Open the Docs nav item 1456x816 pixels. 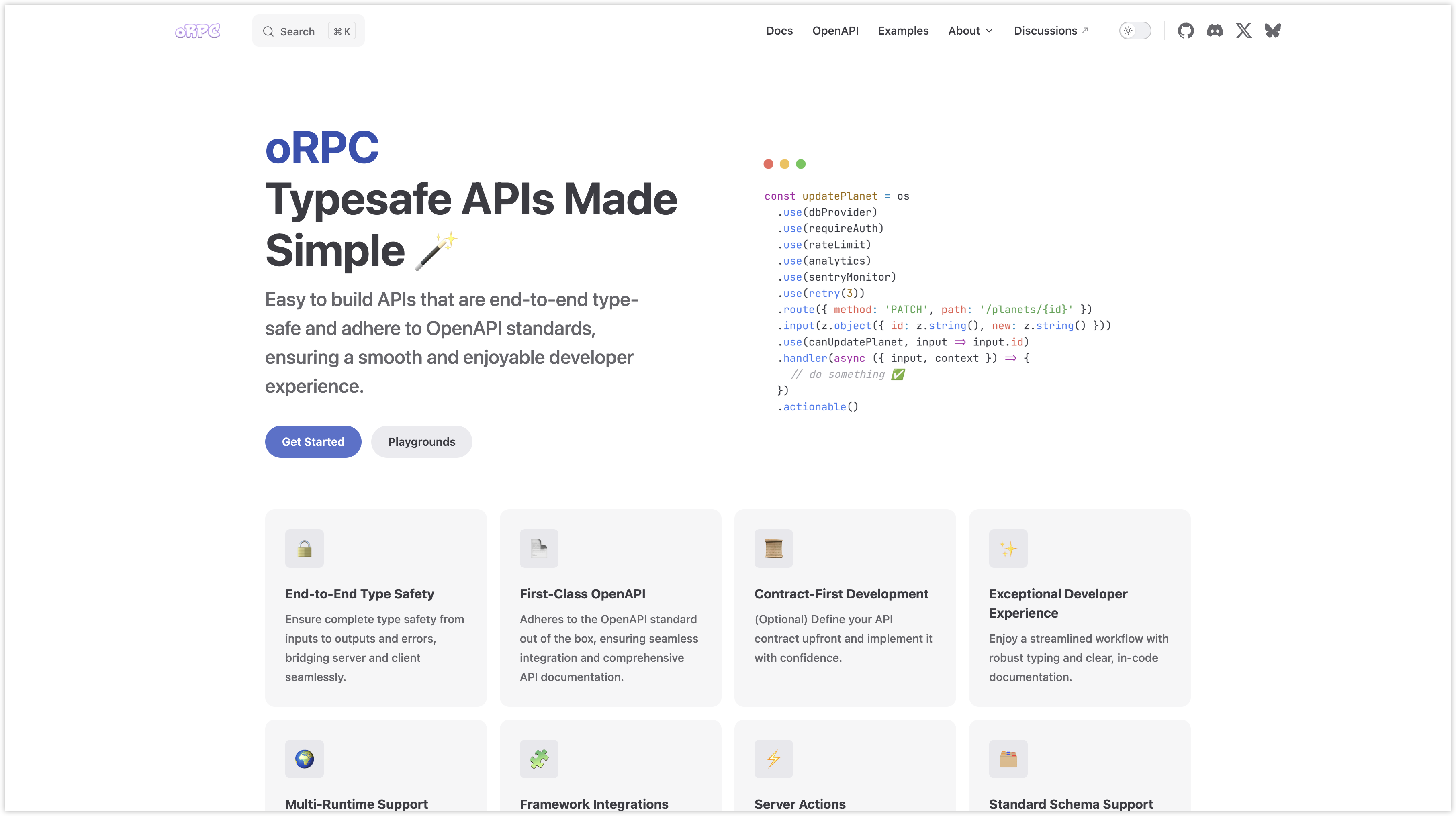coord(779,31)
